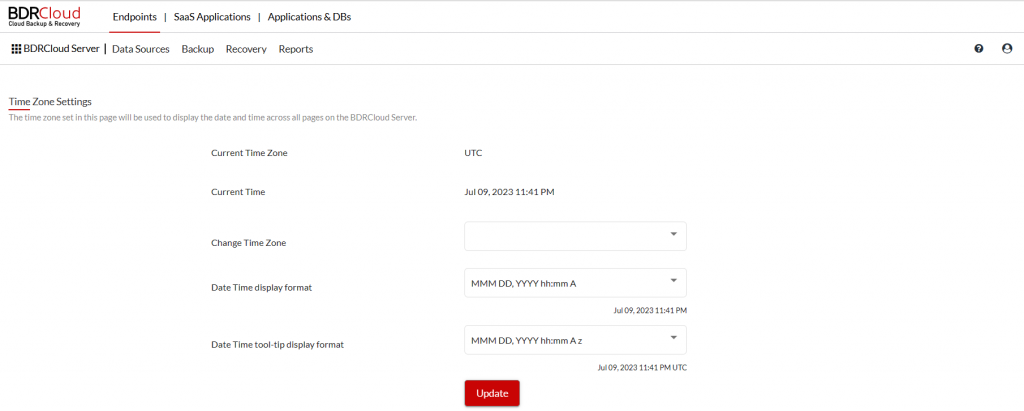Go to the Applications & DBs tab
Screen dimensions: 1024x411
pyautogui.click(x=311, y=17)
